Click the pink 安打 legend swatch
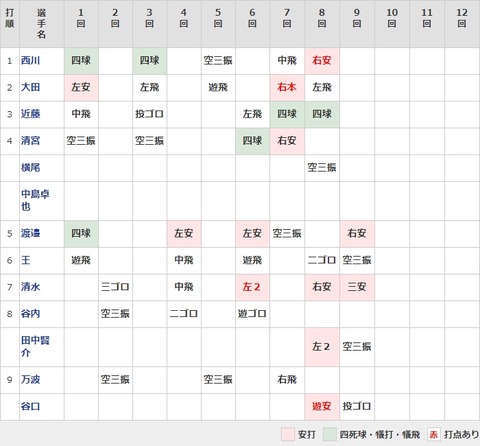Viewport: 480px width, 446px height. pyautogui.click(x=287, y=434)
